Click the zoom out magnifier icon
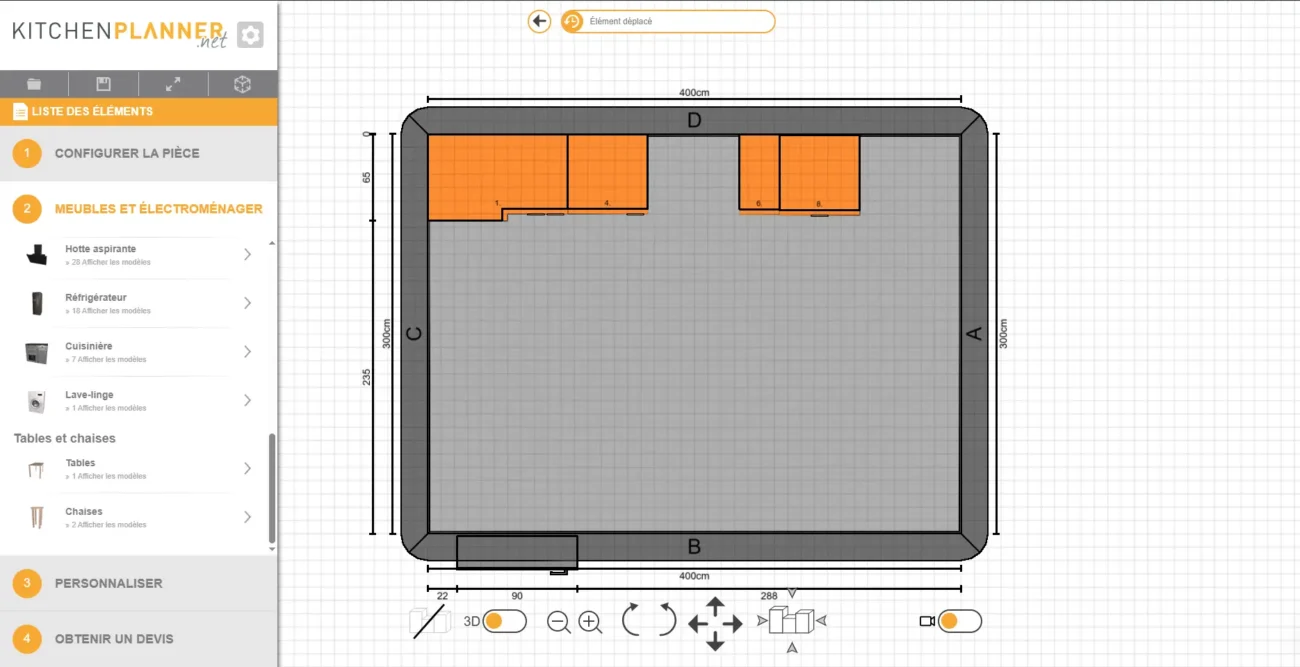The image size is (1300, 667). pos(558,622)
